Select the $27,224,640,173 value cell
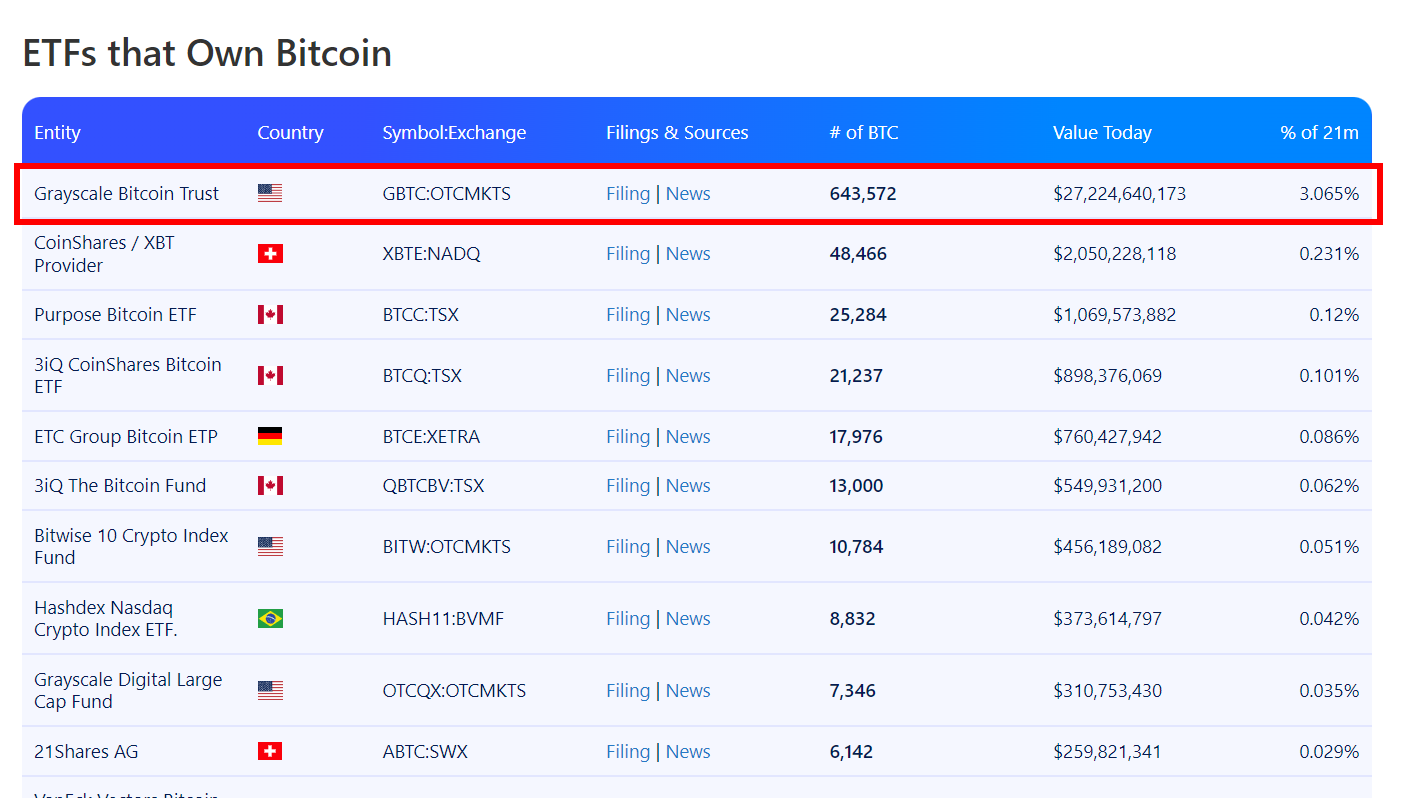Screen dimensions: 1403x798 point(1119,194)
